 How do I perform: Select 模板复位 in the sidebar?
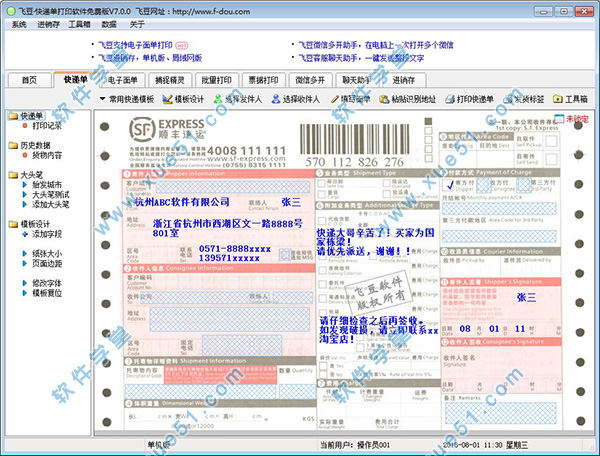[x=47, y=293]
